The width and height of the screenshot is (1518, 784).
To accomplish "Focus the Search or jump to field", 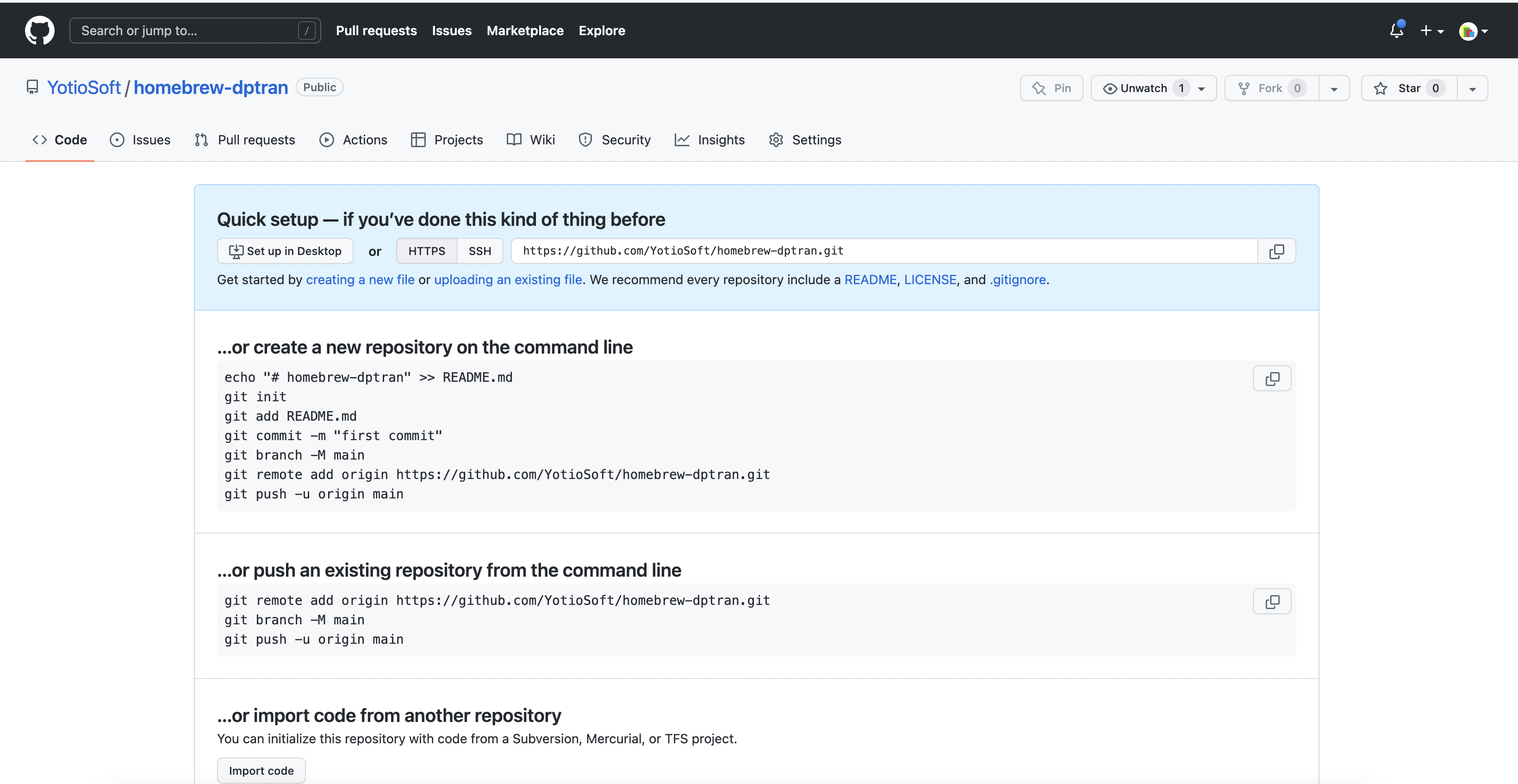I will [x=195, y=31].
